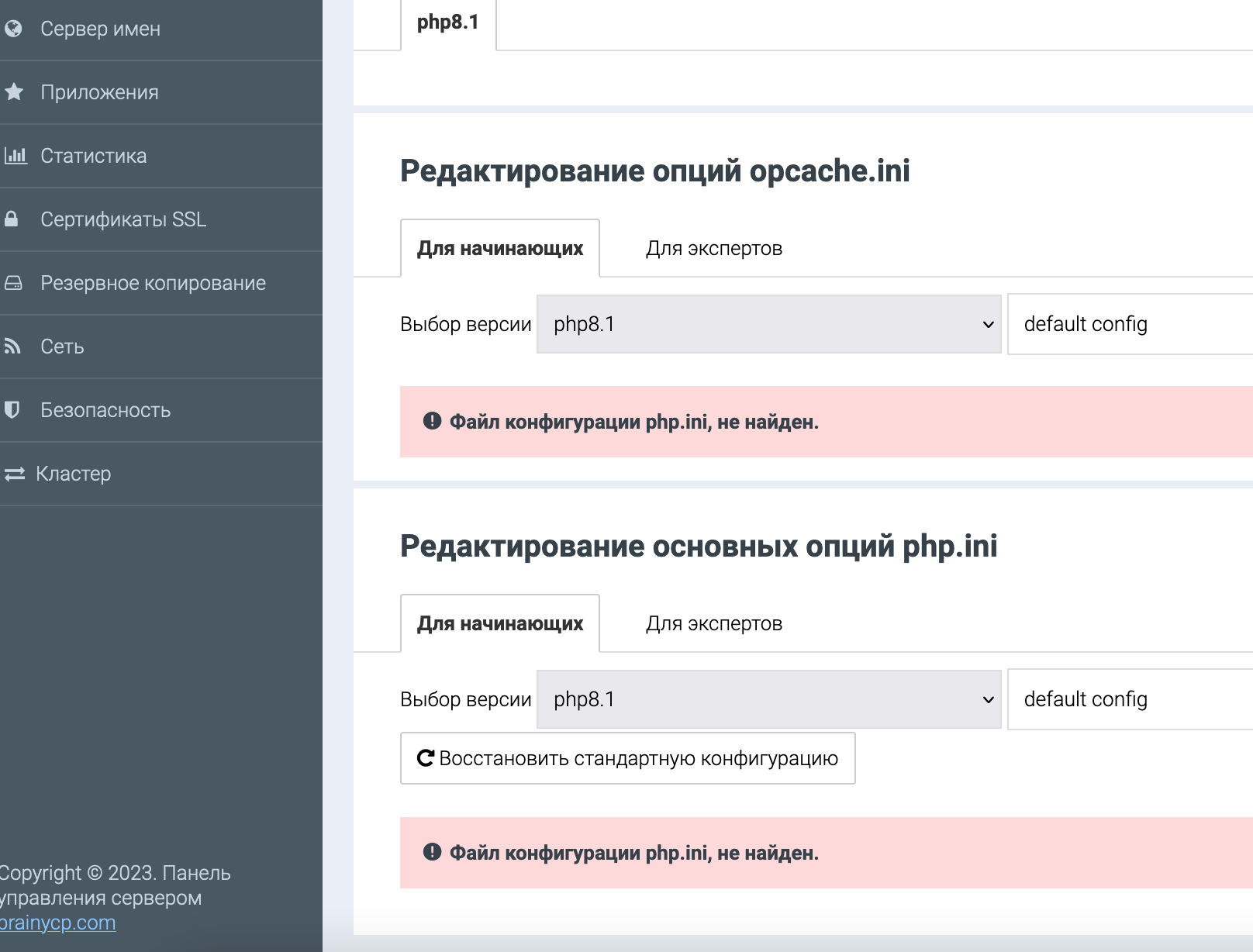The width and height of the screenshot is (1253, 952).
Task: Open Безопасность via the shield icon
Action: 13,410
